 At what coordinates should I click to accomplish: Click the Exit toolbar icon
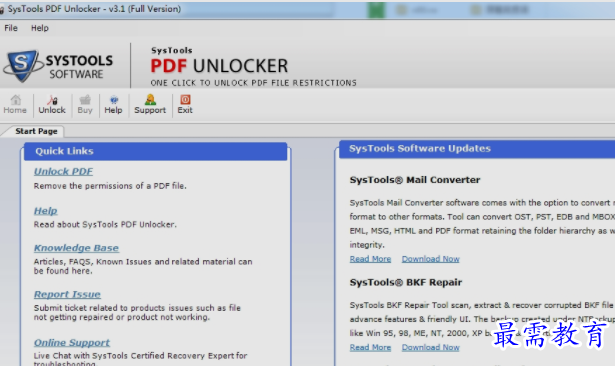(x=185, y=105)
